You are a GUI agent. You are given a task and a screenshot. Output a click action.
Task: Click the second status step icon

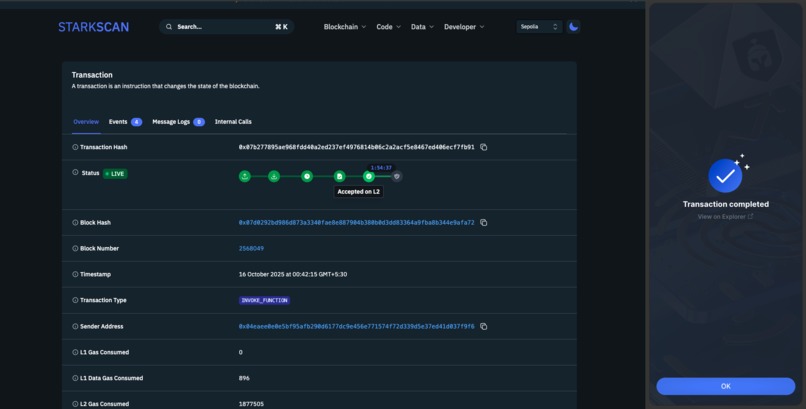click(274, 176)
